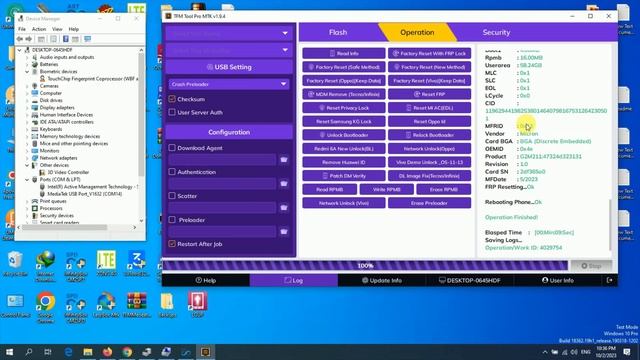Click Erase Preloader button

click(429, 203)
